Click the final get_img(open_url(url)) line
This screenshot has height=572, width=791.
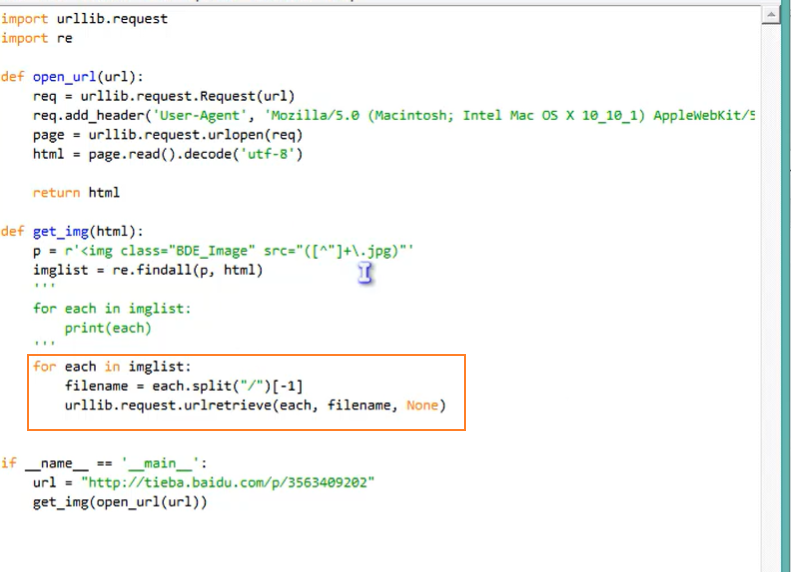coord(120,502)
